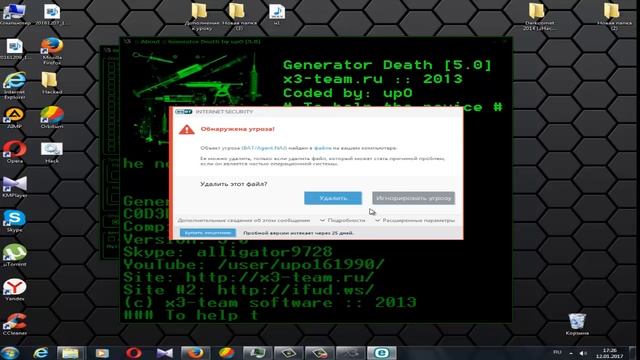The width and height of the screenshot is (640, 360).
Task: Expand the Подробности section
Action: tap(342, 220)
